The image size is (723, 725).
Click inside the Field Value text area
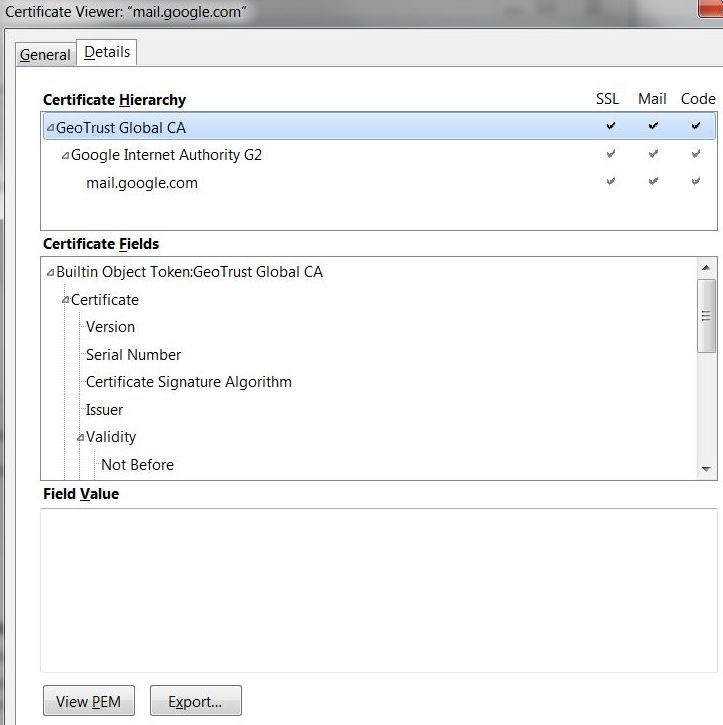[379, 590]
